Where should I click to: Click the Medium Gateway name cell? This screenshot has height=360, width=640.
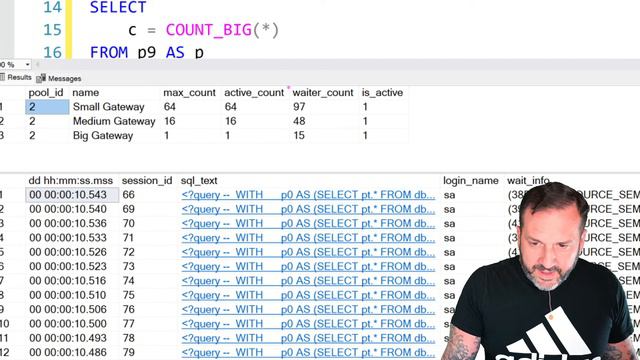click(114, 121)
